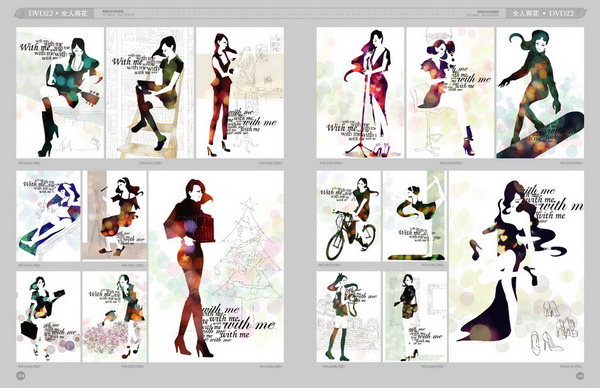Open the woman watering flowers thumbnail
The image size is (600, 388).
point(114,317)
